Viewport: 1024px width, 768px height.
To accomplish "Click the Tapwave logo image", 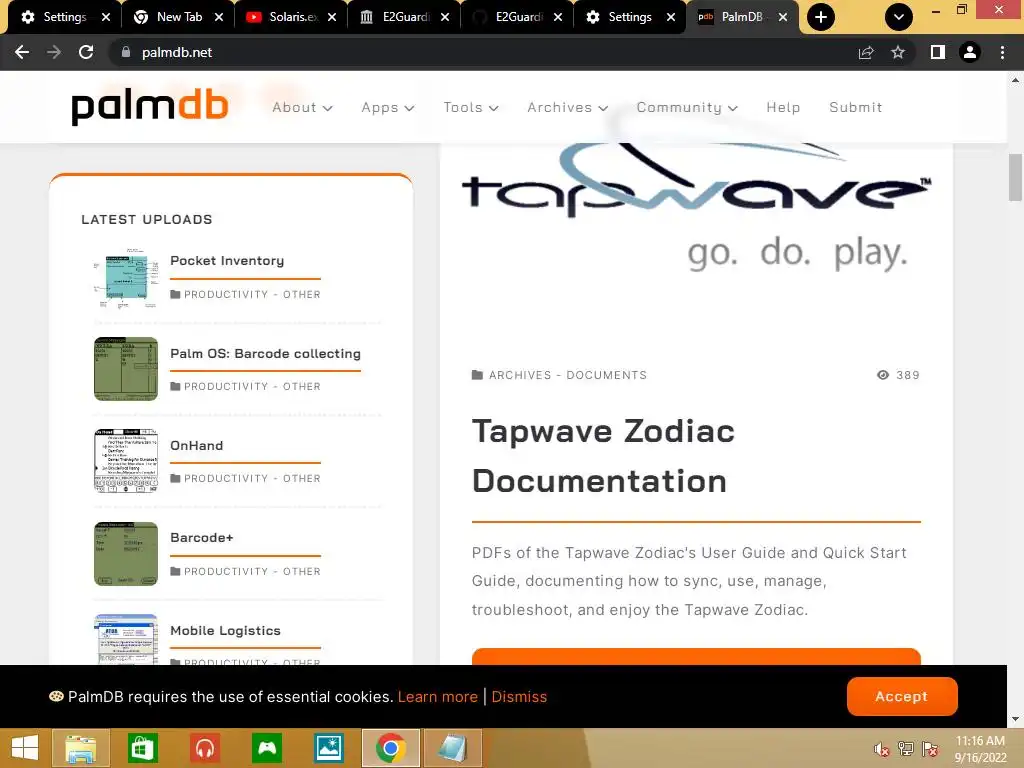I will 696,209.
